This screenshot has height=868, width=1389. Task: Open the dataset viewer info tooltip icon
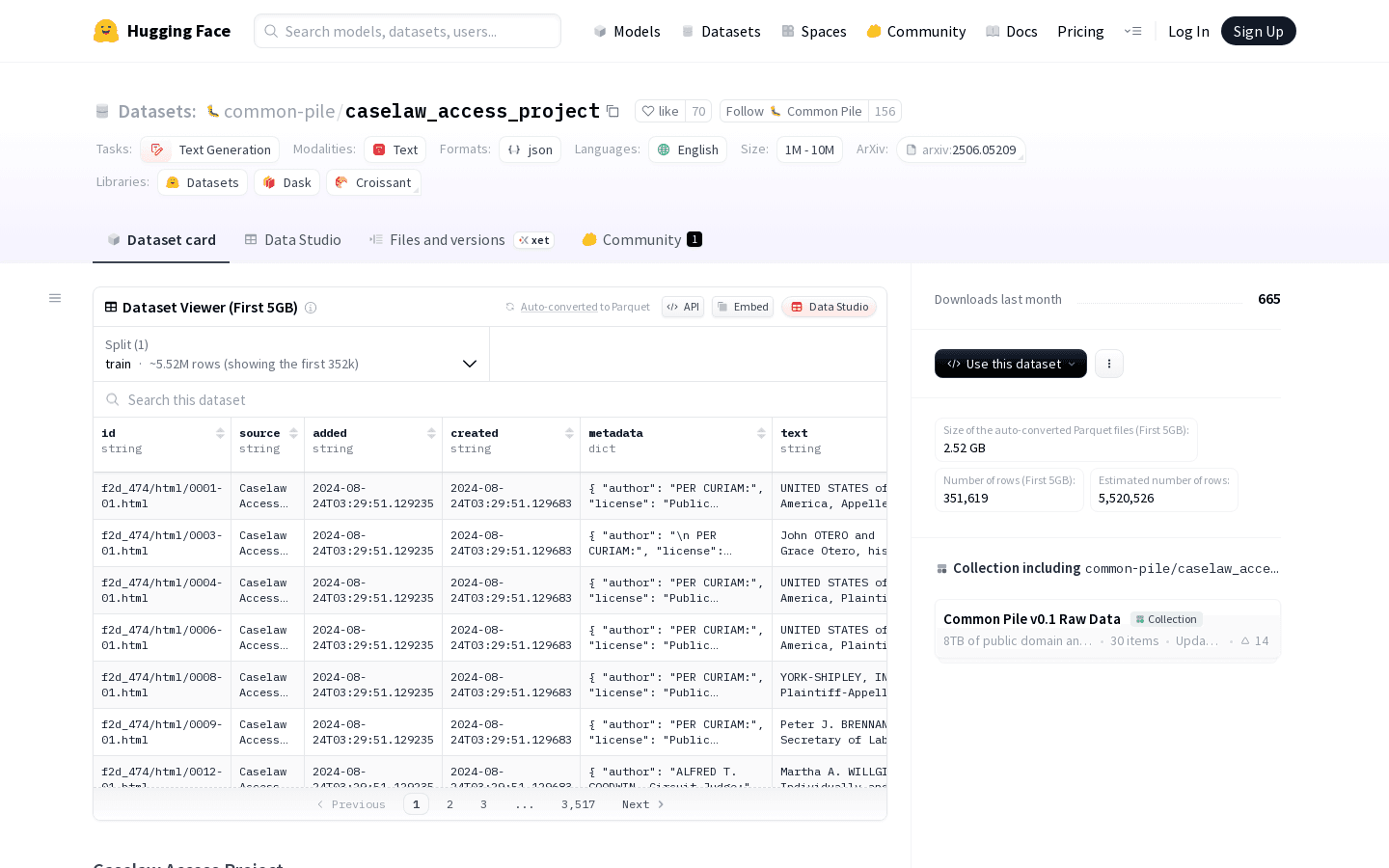311,307
